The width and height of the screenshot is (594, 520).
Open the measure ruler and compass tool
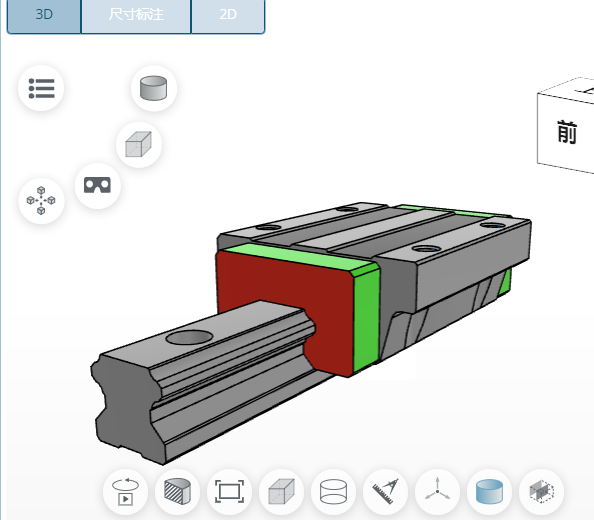pos(385,492)
